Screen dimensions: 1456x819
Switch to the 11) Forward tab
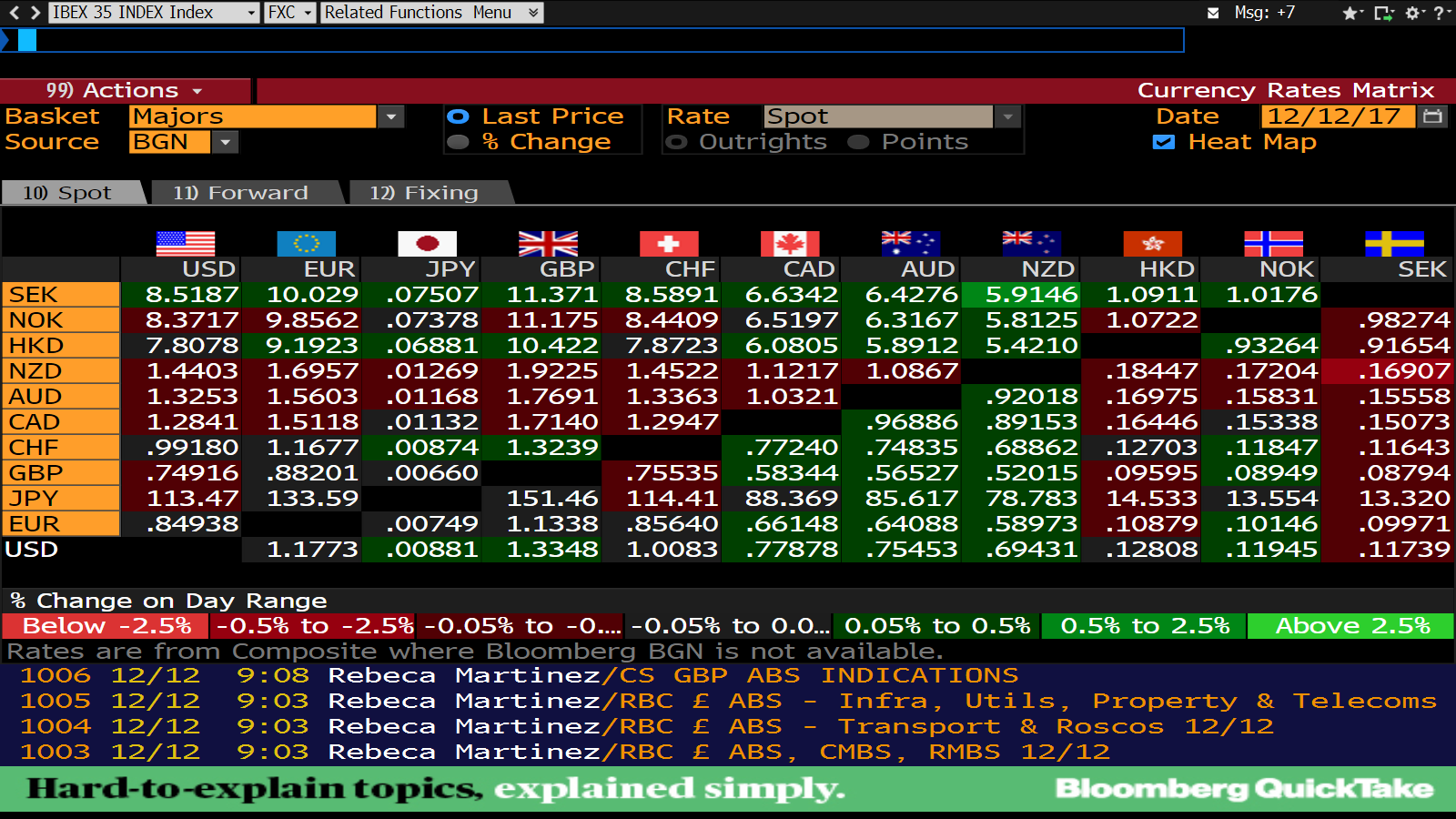[246, 193]
